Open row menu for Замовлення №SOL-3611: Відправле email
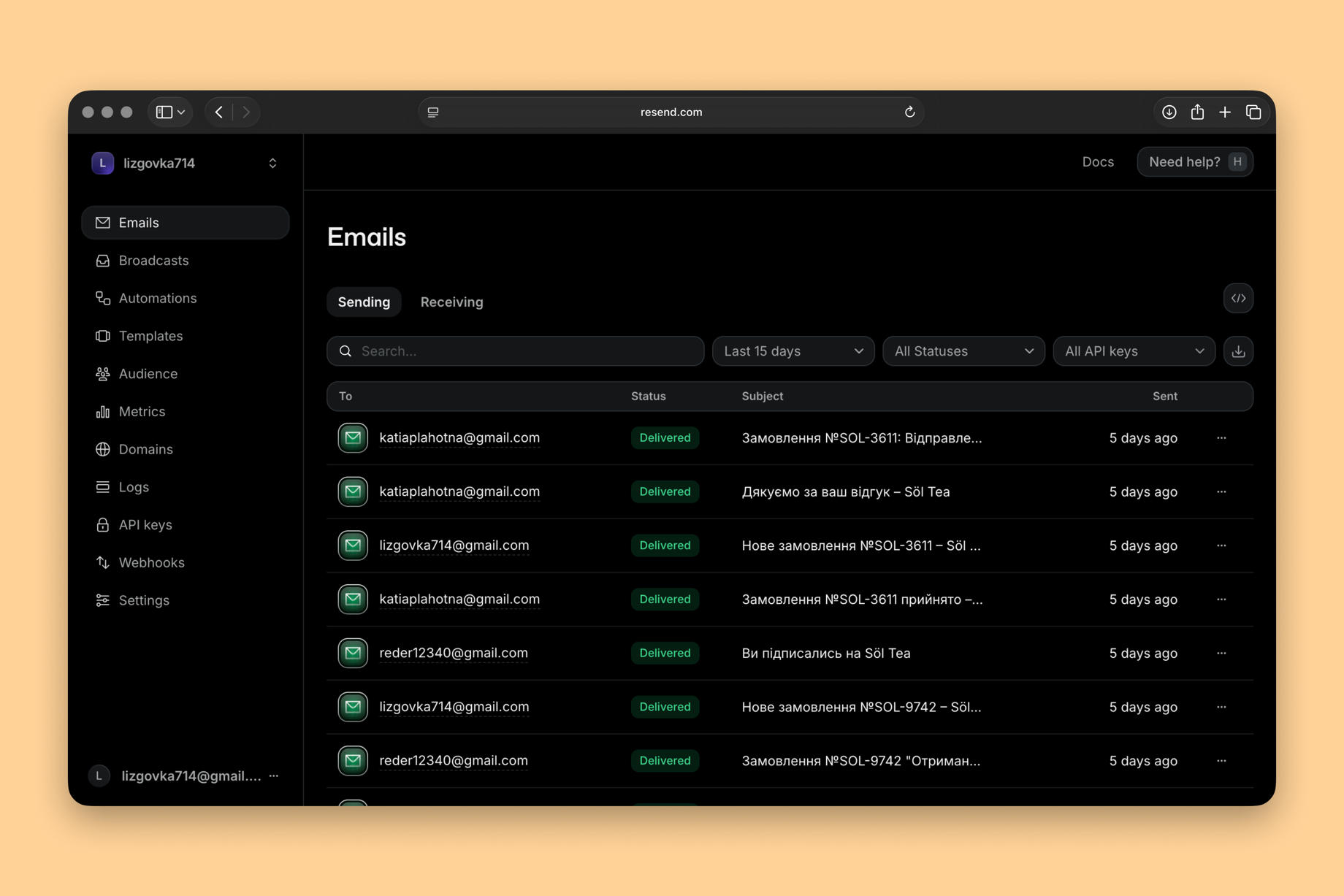Screen dimensions: 1344x896 point(1221,437)
